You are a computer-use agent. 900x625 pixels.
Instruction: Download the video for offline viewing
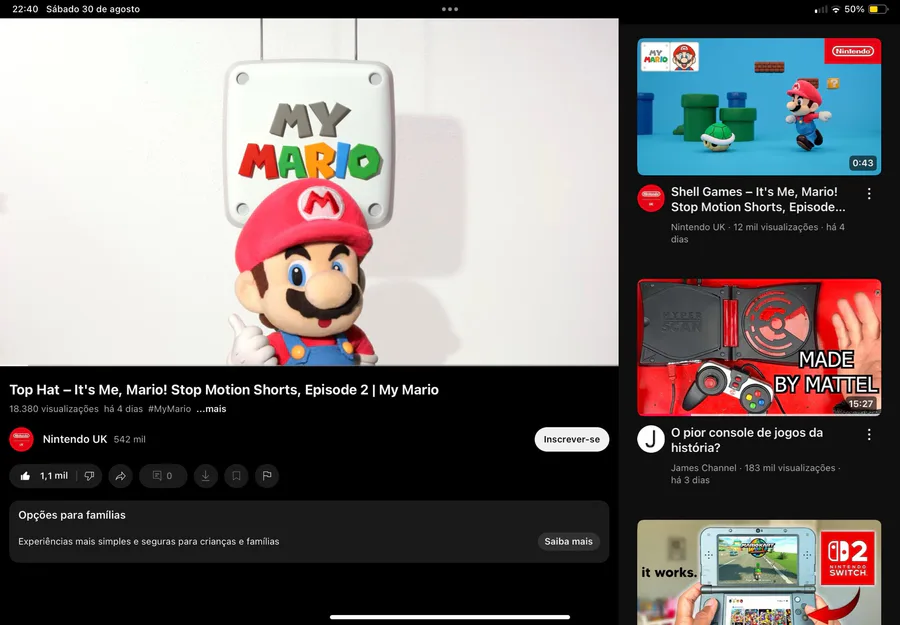(205, 476)
